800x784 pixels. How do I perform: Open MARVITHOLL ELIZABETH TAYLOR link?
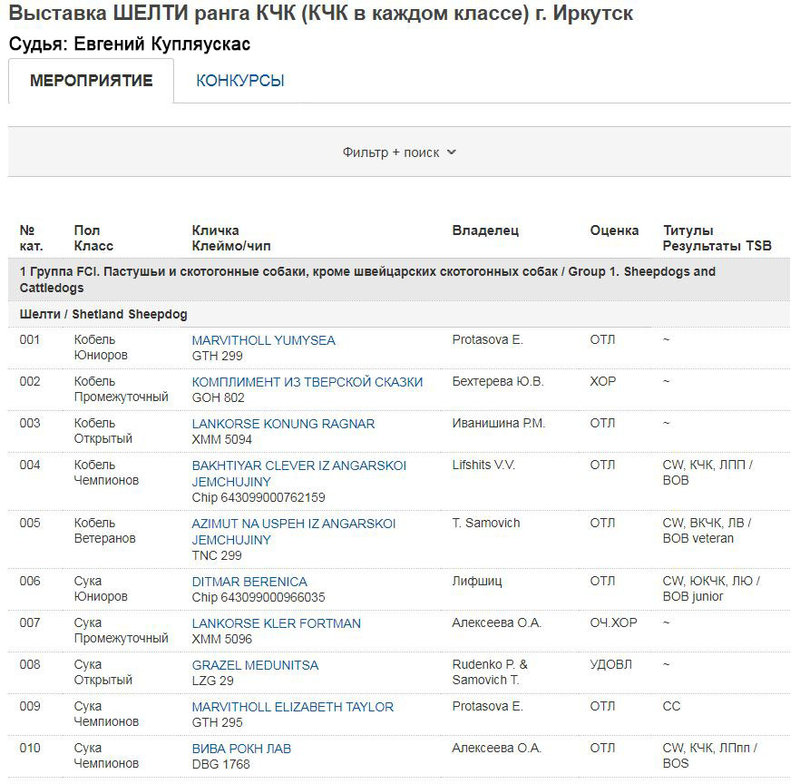point(293,707)
